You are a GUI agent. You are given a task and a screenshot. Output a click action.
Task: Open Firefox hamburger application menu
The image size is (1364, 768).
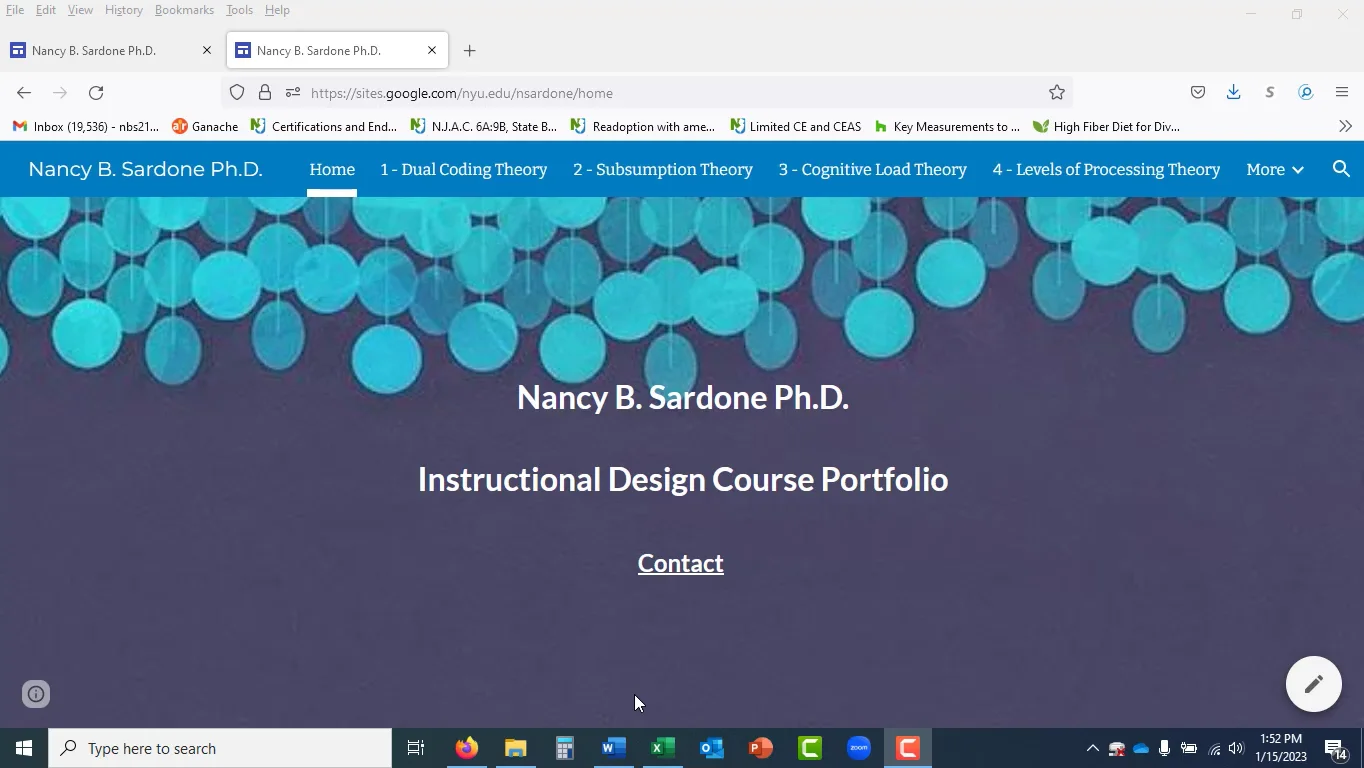click(x=1342, y=93)
